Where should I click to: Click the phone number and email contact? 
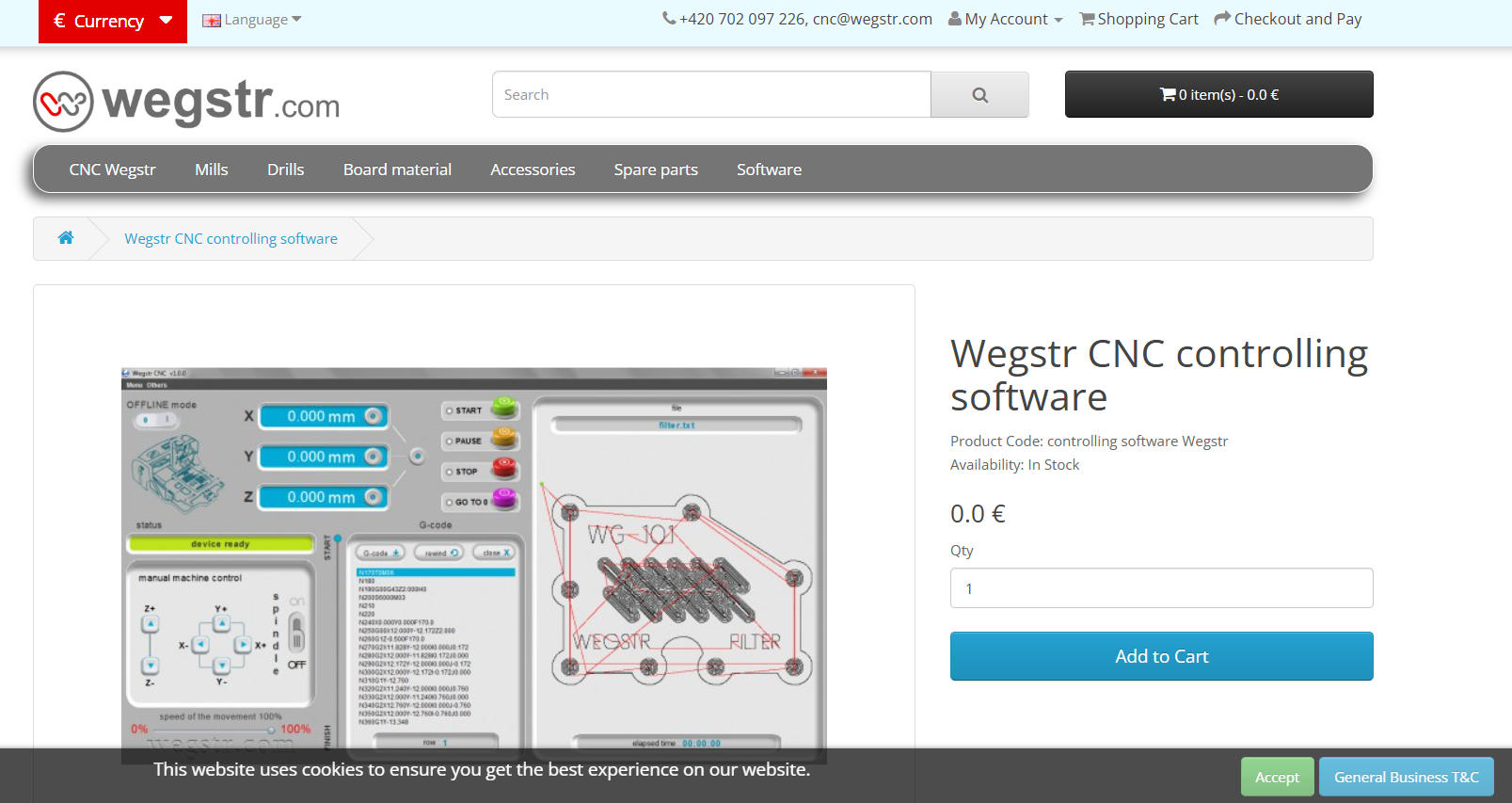tap(798, 19)
